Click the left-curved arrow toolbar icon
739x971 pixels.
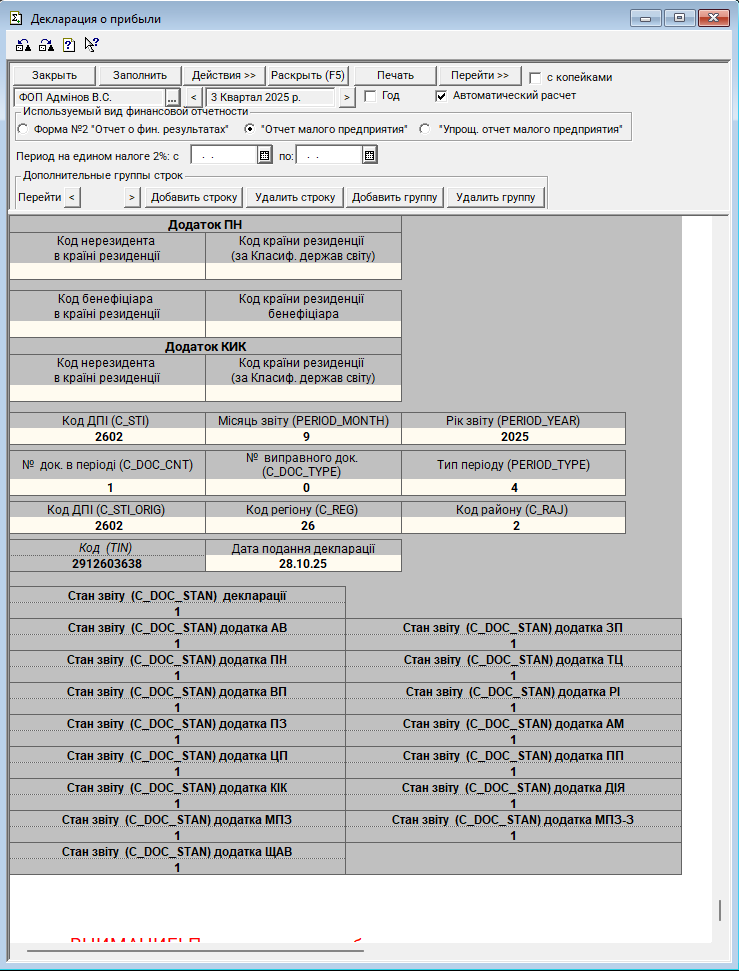(x=23, y=45)
